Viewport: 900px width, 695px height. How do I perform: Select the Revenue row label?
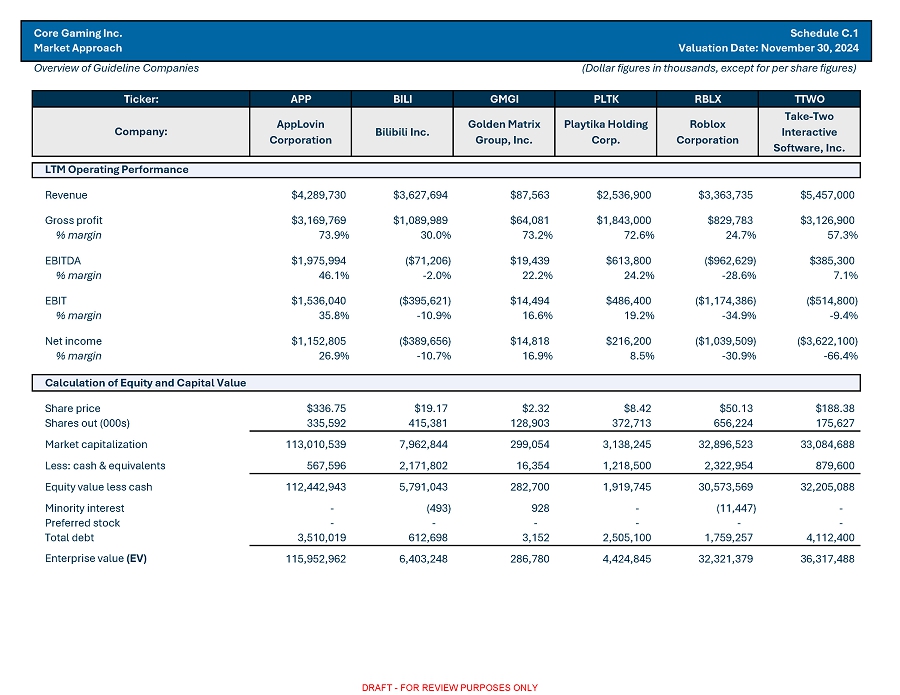pos(66,195)
